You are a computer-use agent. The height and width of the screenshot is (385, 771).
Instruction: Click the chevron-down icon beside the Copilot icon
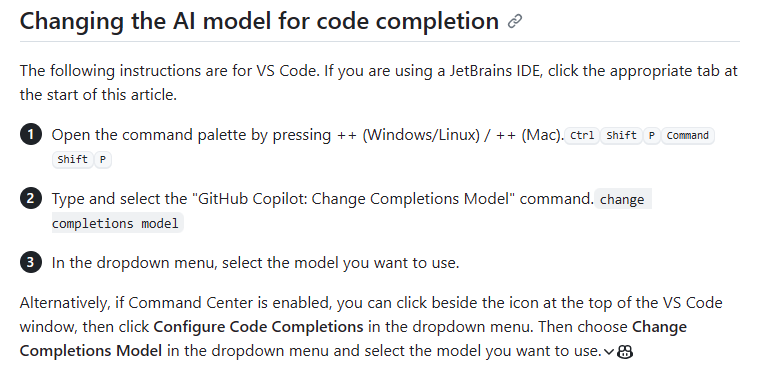pos(609,352)
